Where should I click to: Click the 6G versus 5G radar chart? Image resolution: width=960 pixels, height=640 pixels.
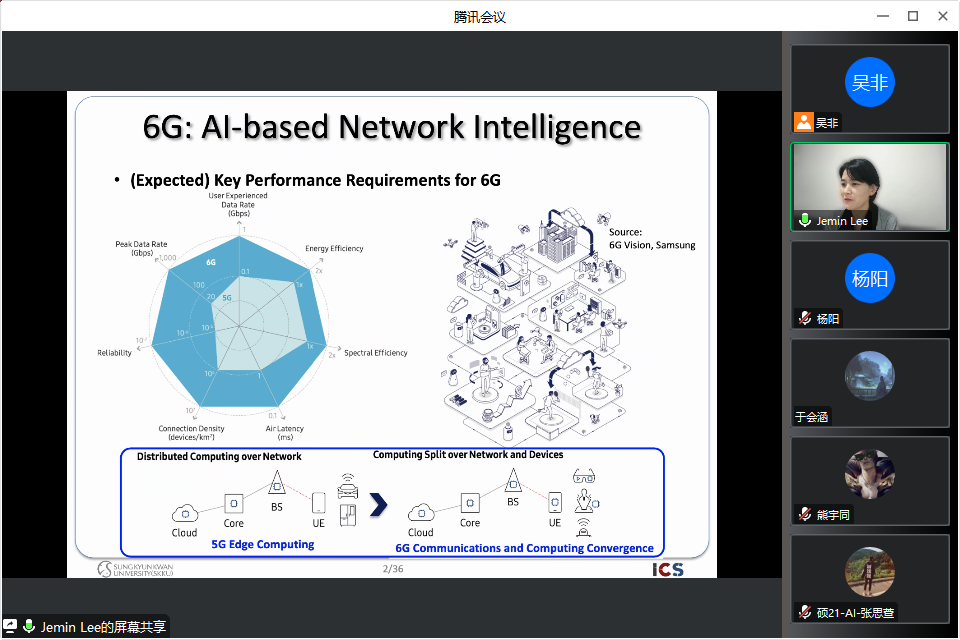pyautogui.click(x=239, y=325)
